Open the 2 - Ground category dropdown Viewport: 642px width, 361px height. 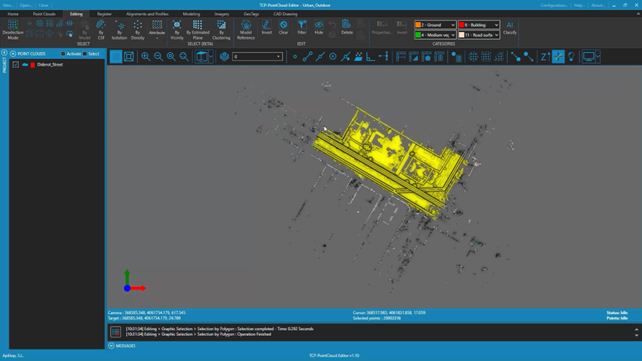click(435, 25)
